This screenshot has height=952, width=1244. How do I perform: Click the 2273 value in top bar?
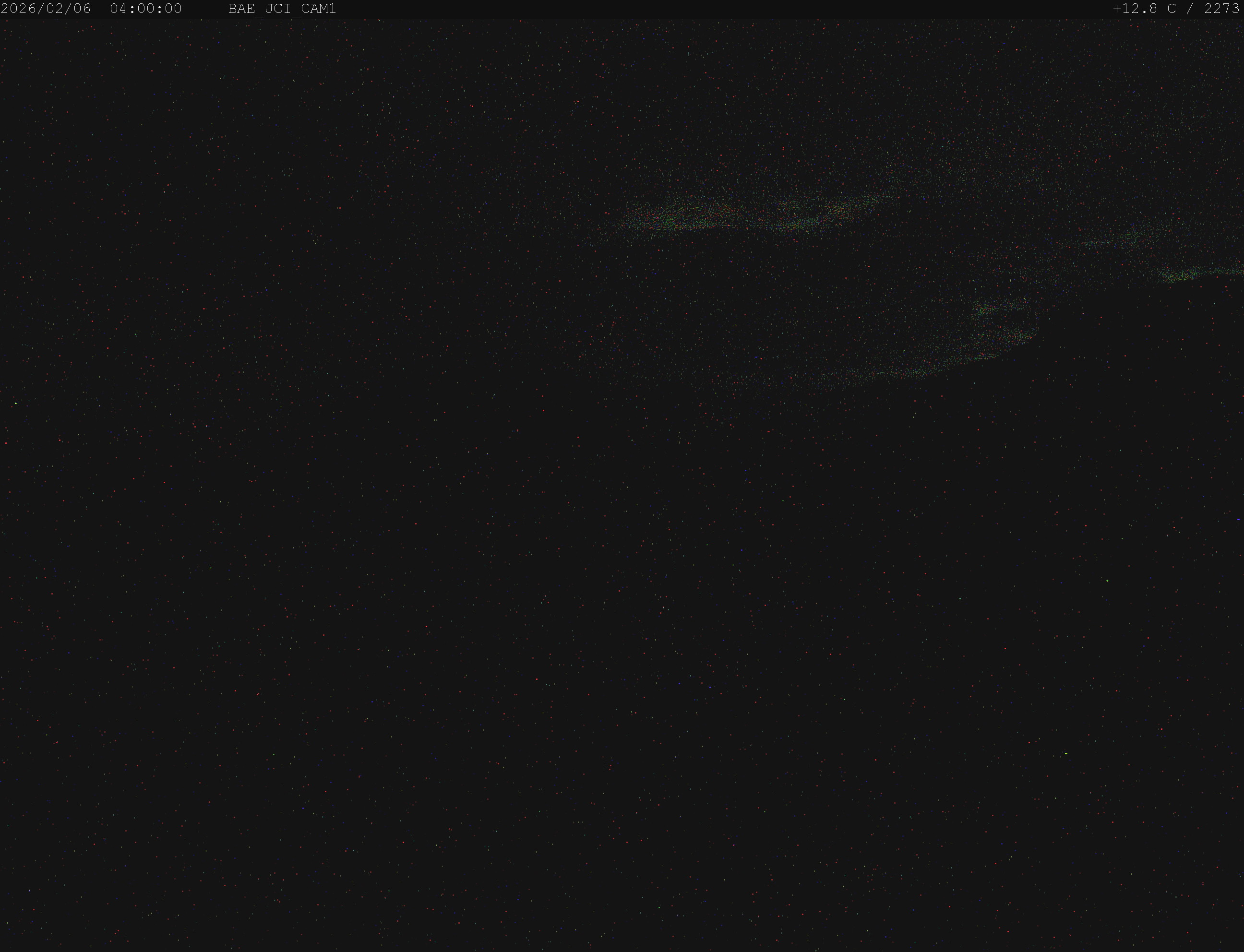pos(1222,9)
